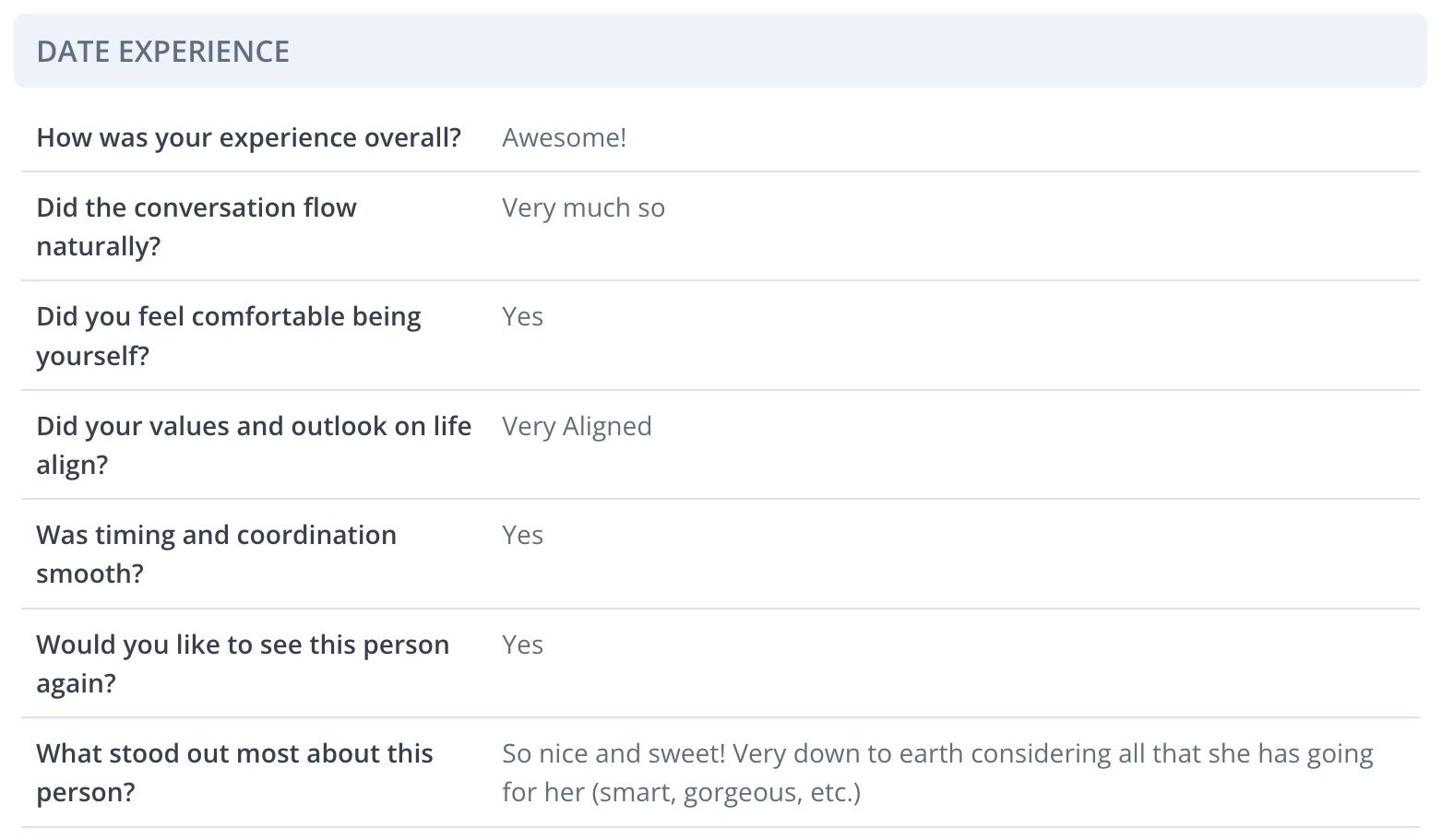Click the "So nice and sweet!" text
1442x840 pixels.
coord(614,754)
